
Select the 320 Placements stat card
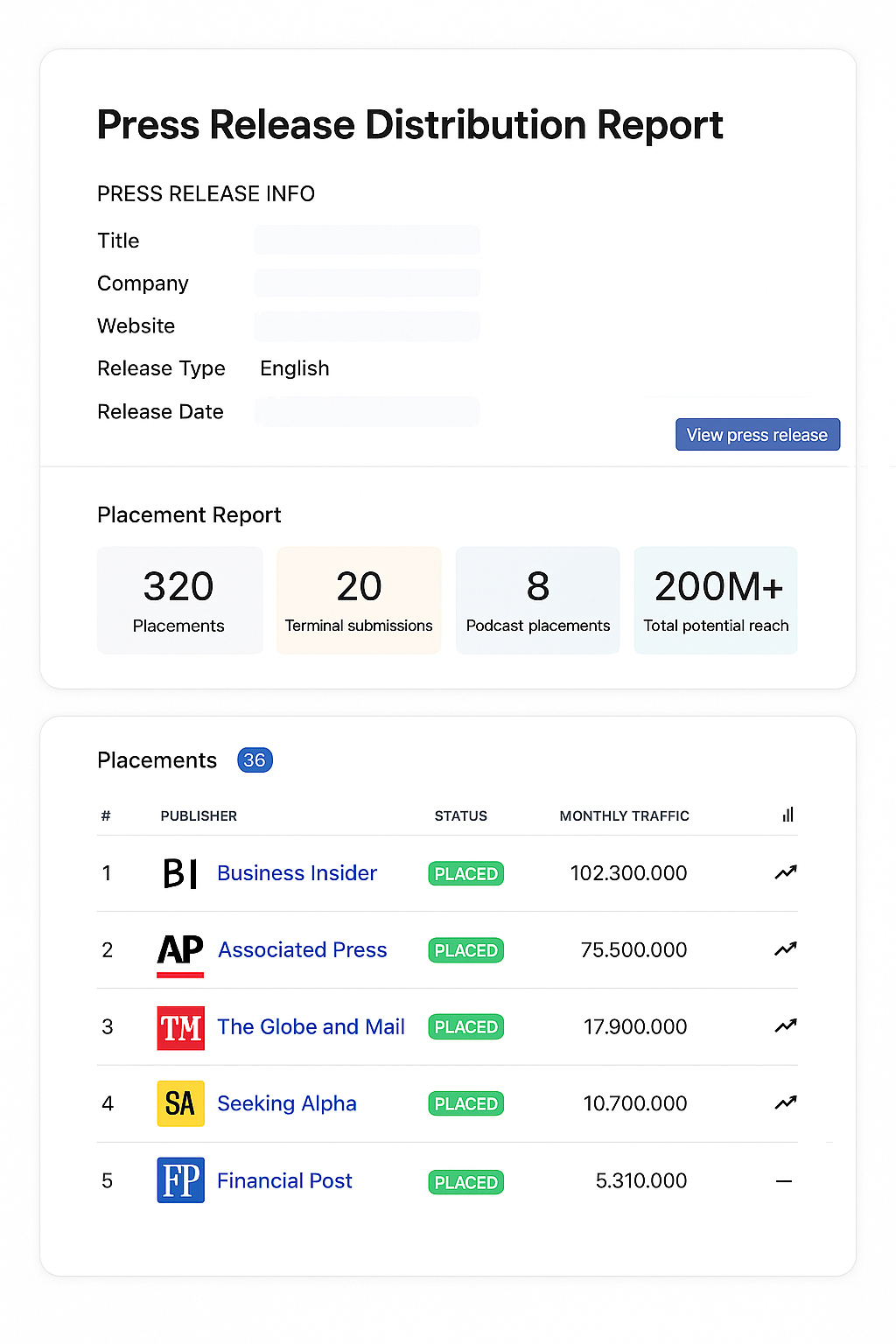[x=179, y=600]
